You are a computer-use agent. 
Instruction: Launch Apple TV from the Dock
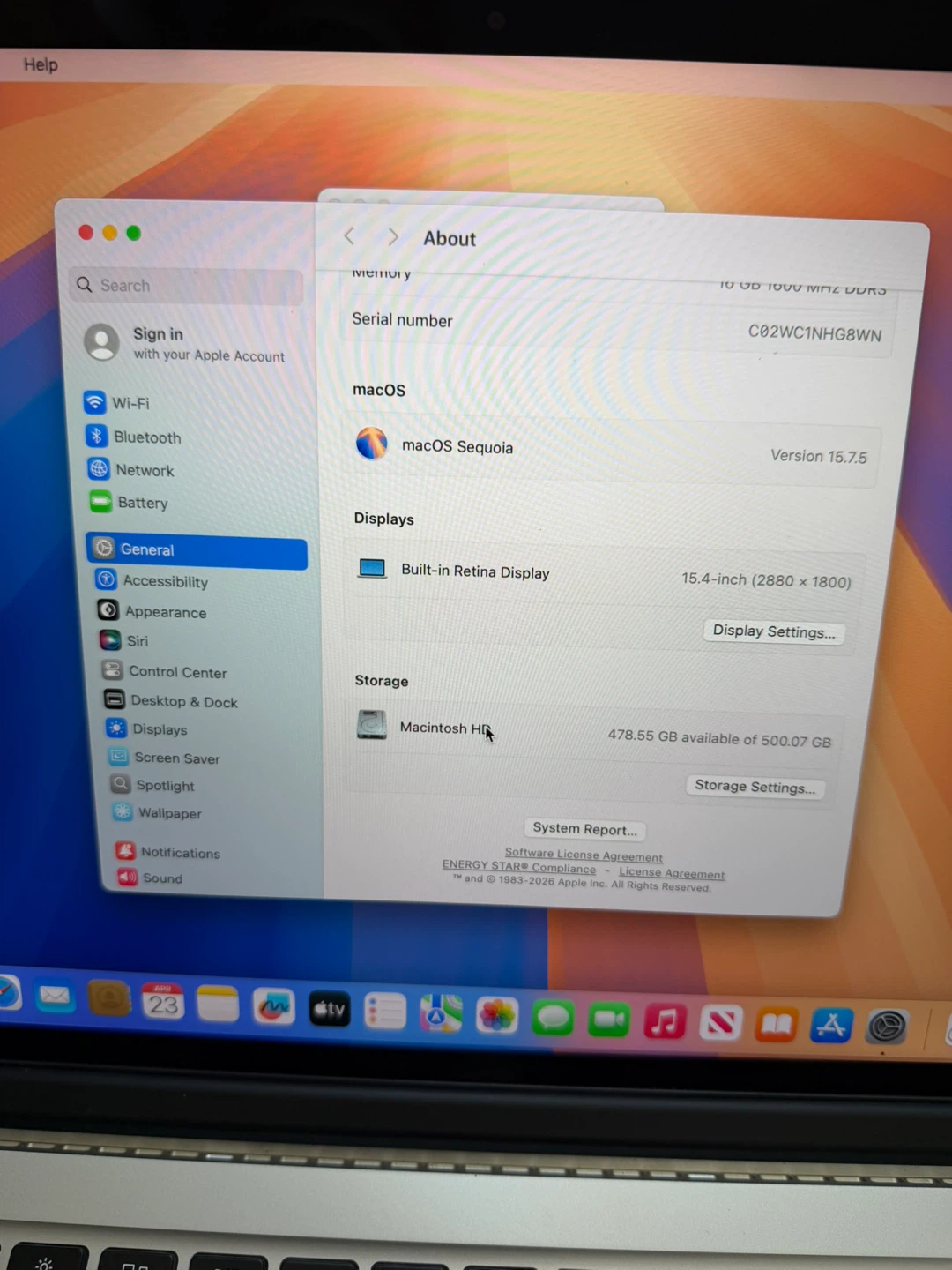(x=329, y=1009)
